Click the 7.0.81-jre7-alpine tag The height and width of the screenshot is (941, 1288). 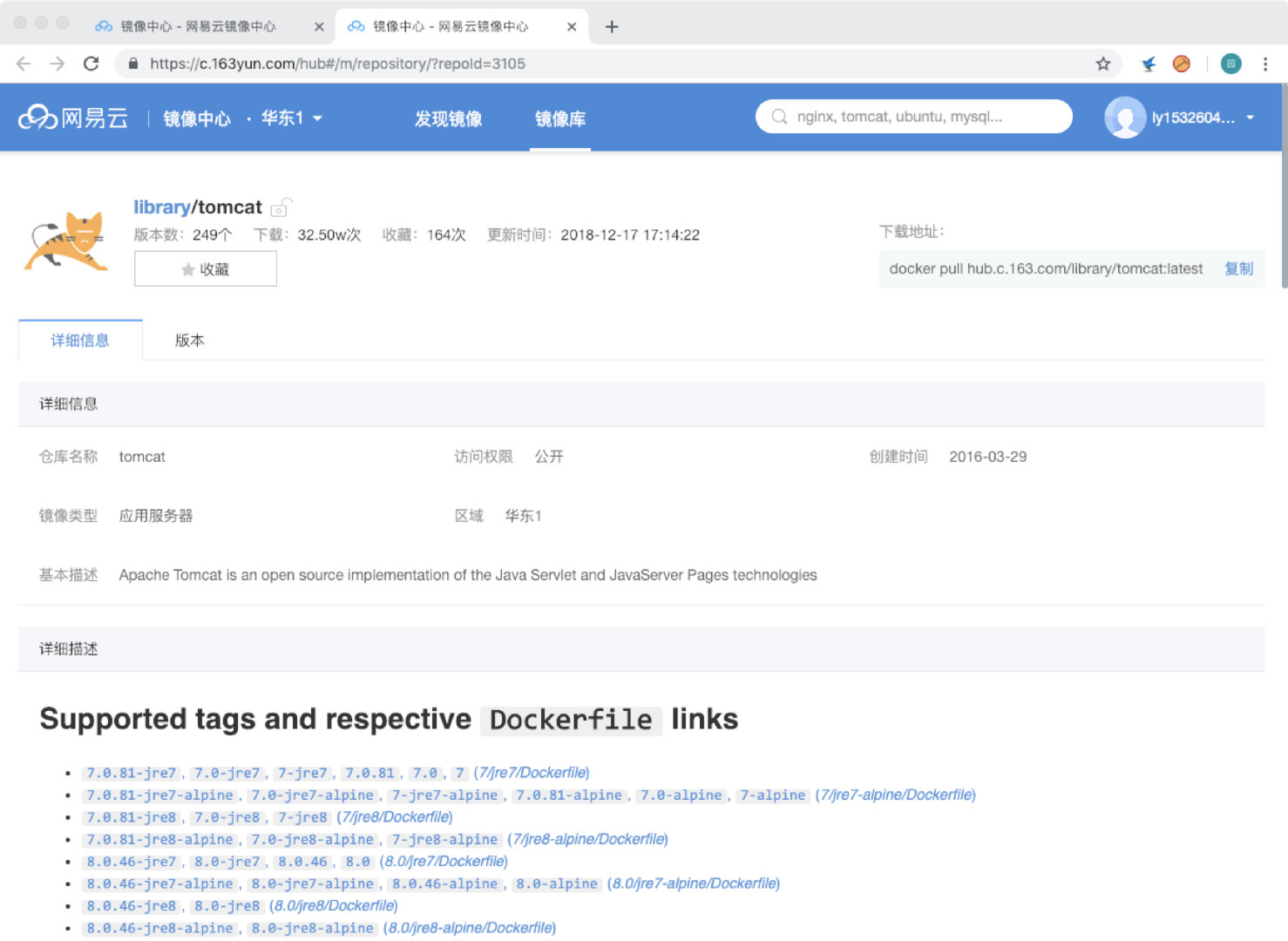159,795
